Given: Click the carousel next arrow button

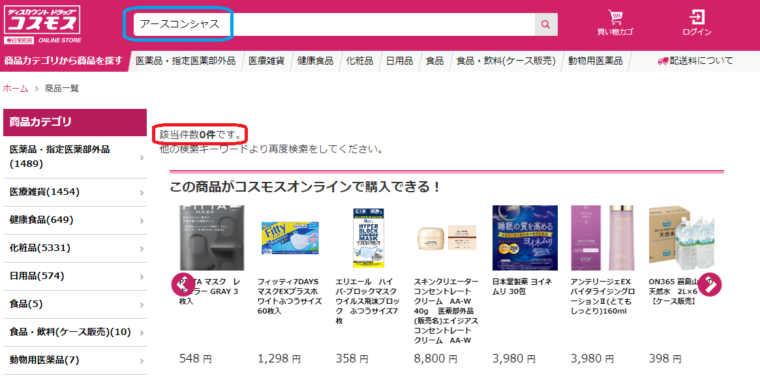Looking at the screenshot, I should pos(710,285).
